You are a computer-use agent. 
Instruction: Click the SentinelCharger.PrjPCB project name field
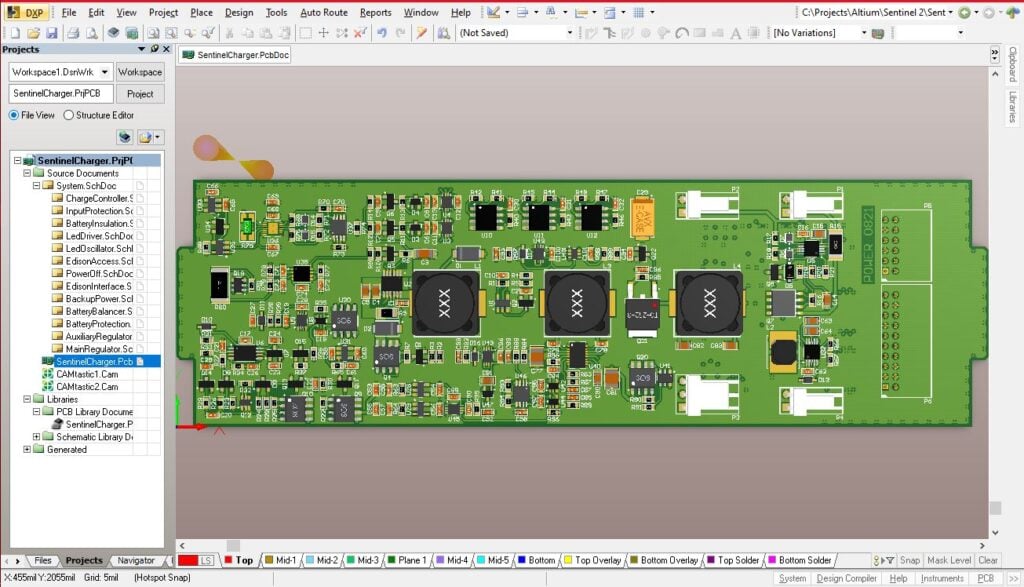coord(60,93)
